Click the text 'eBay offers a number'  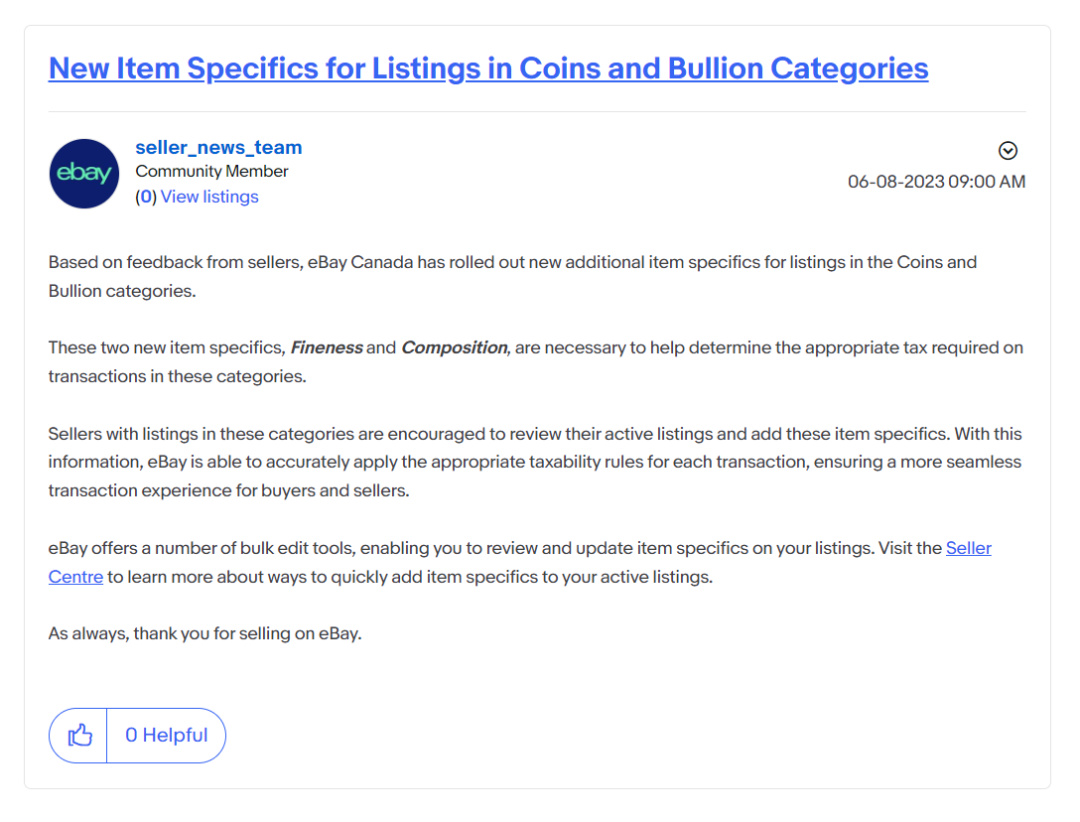pyautogui.click(x=127, y=548)
